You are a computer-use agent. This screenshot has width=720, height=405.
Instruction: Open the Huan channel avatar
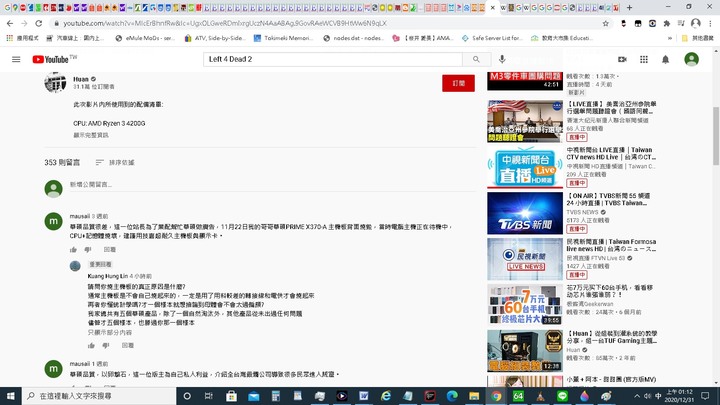55,83
